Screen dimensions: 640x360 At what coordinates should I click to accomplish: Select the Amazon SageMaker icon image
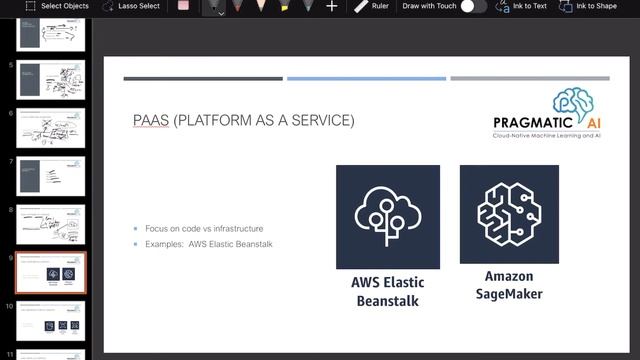click(x=509, y=214)
